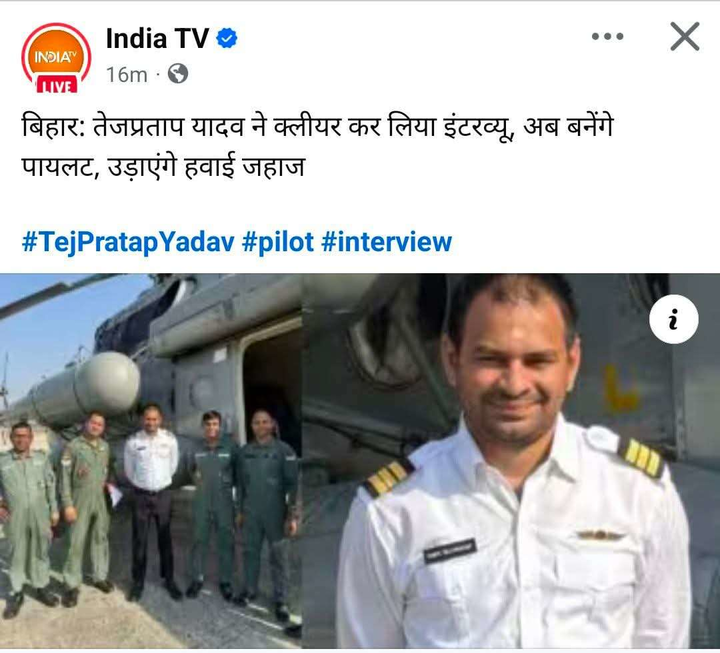This screenshot has height=653, width=720.
Task: Open the #TejPratapYadav hashtag
Action: click(x=128, y=242)
